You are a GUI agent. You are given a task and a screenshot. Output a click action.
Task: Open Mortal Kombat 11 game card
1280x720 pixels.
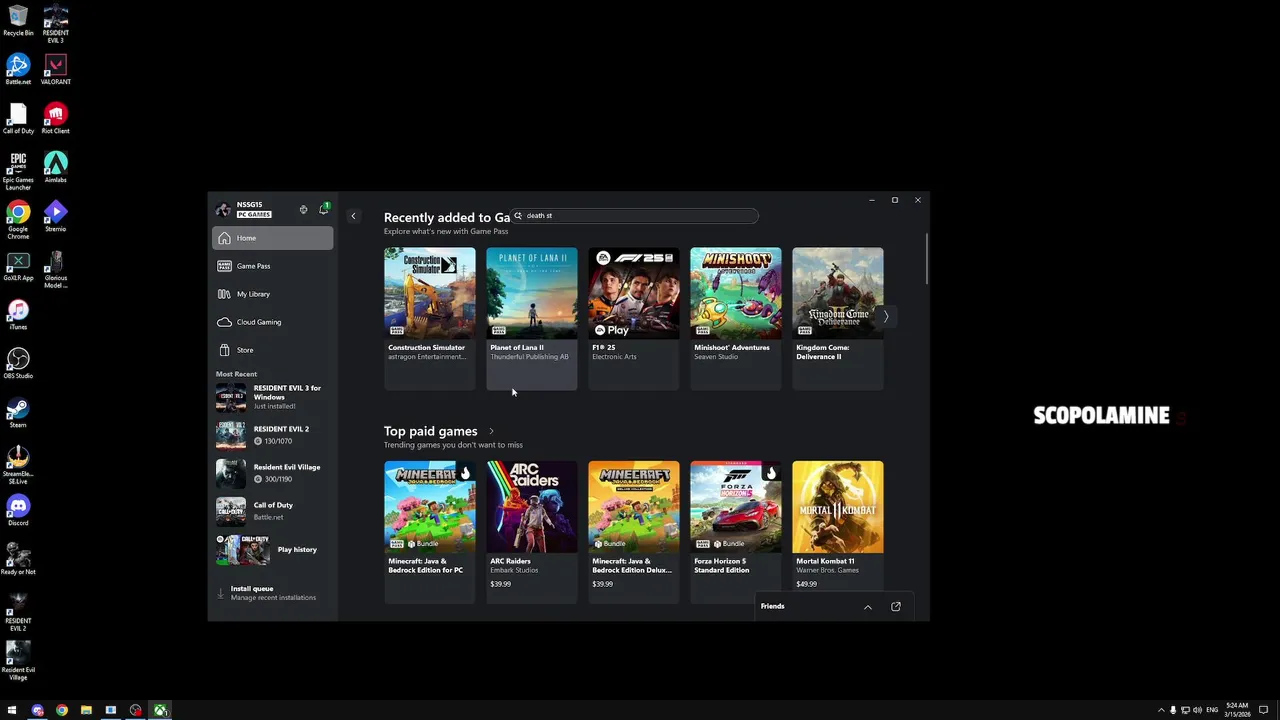837,532
